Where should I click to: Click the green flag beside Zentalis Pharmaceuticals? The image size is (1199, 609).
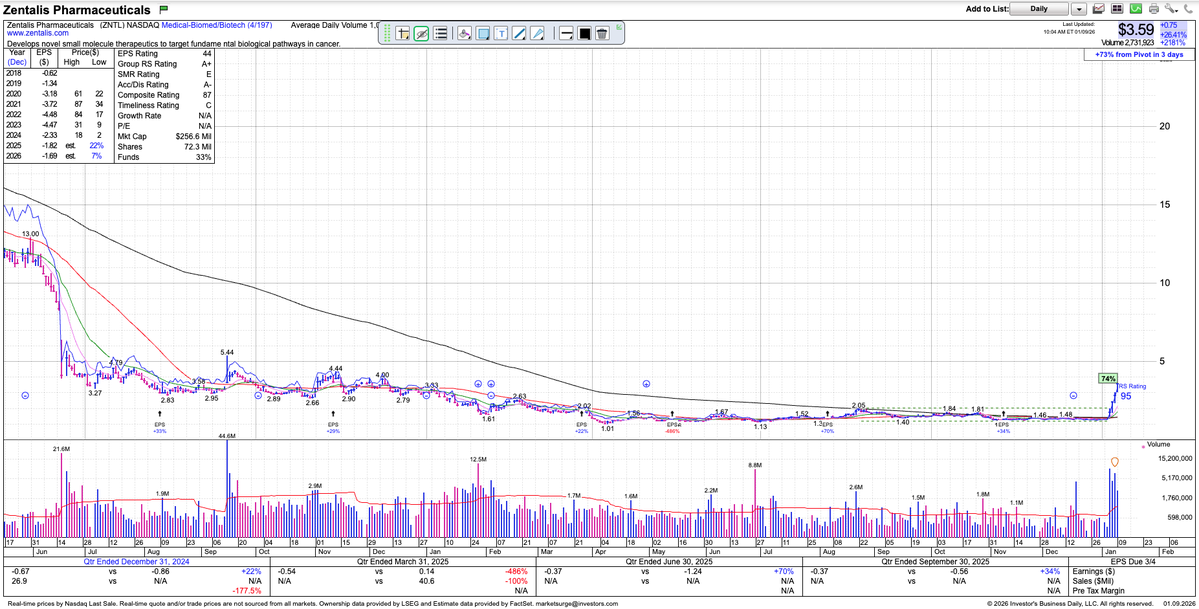(164, 10)
